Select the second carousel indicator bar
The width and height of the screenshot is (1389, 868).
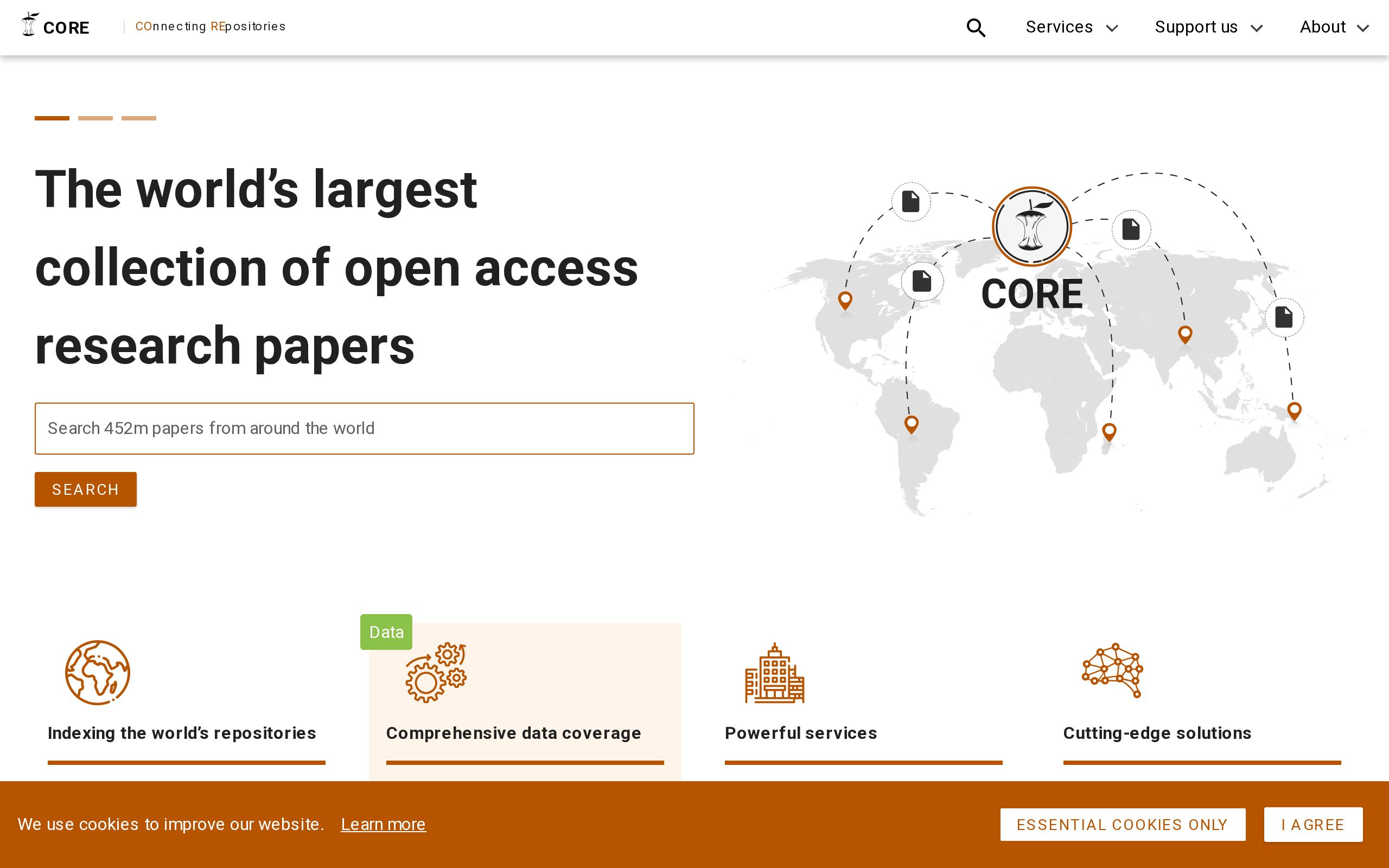pyautogui.click(x=95, y=118)
